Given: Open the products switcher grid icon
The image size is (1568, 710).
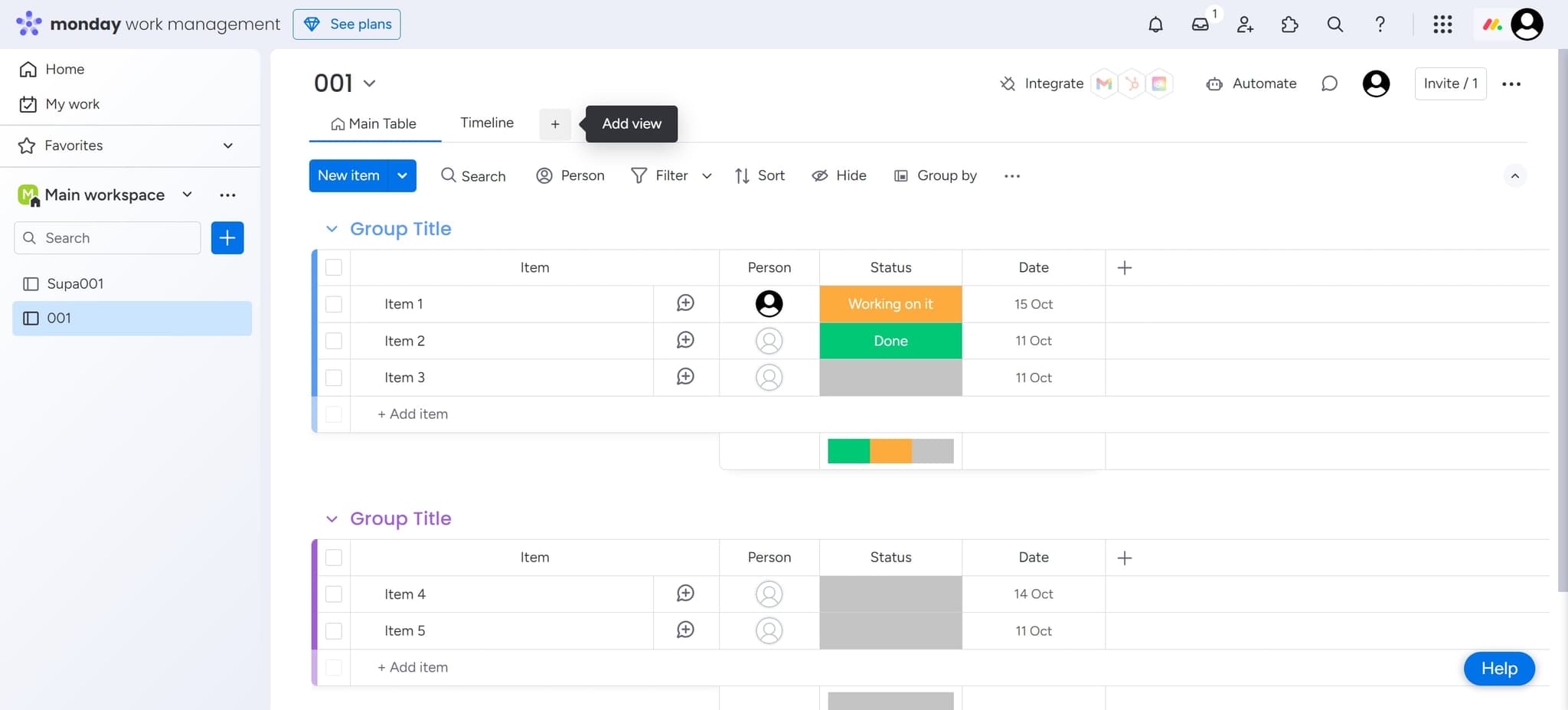Looking at the screenshot, I should (x=1442, y=25).
